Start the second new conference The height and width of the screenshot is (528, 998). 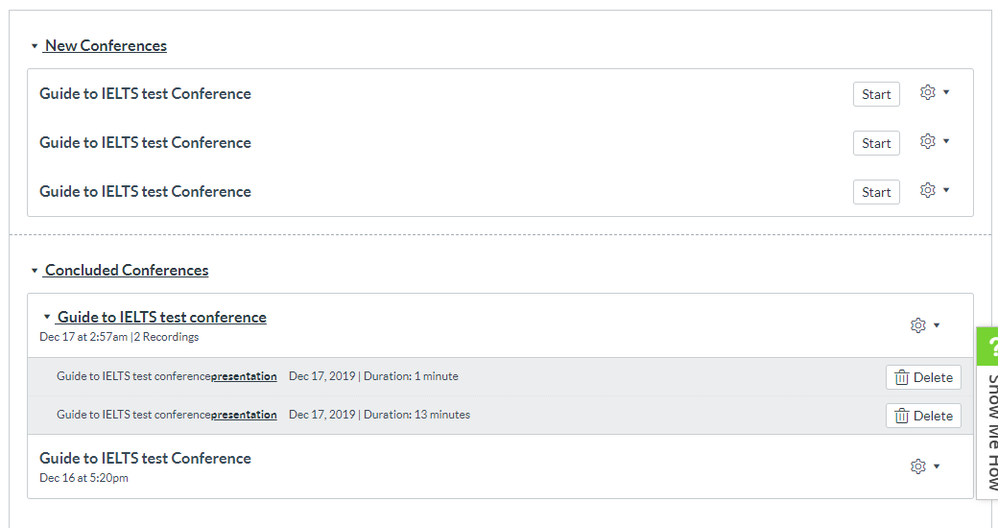point(876,143)
